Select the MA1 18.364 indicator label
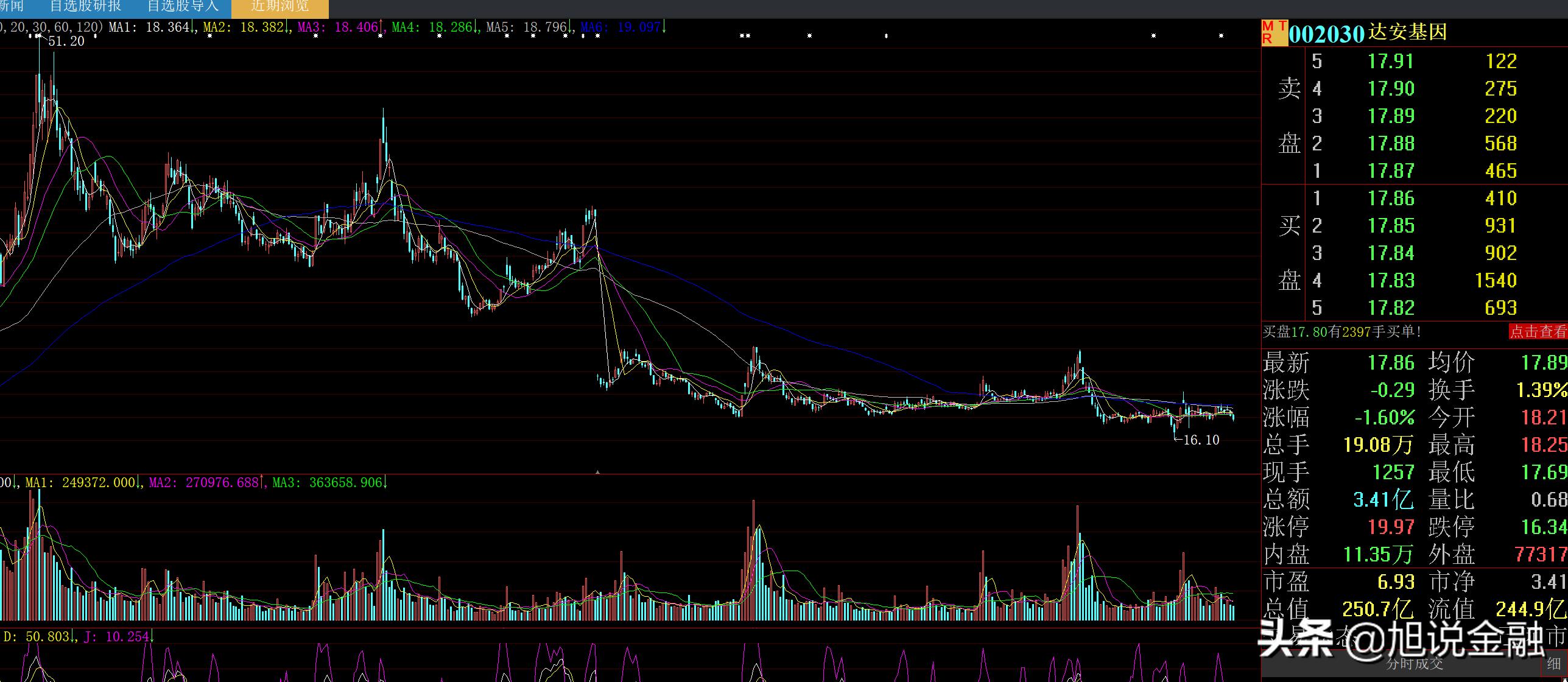1568x682 pixels. tap(150, 27)
